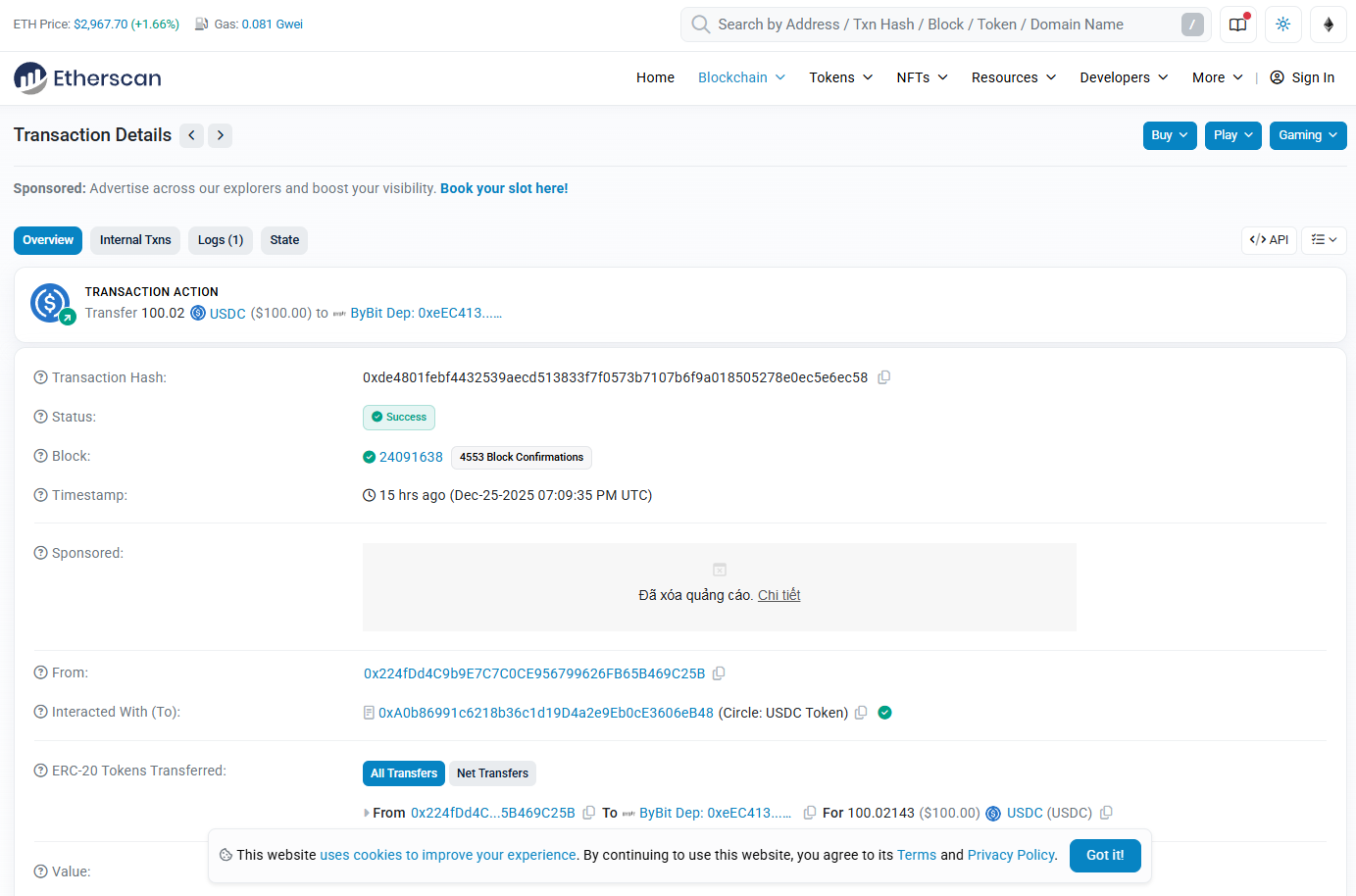Viewport: 1356px width, 896px height.
Task: Click Sign In
Action: pyautogui.click(x=1302, y=77)
